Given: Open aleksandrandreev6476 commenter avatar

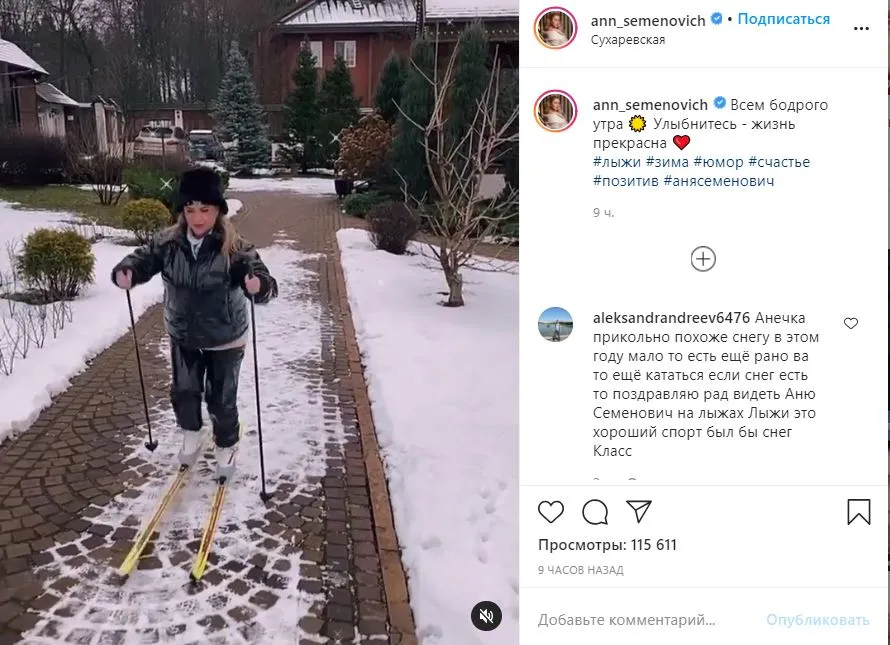Looking at the screenshot, I should click(555, 324).
